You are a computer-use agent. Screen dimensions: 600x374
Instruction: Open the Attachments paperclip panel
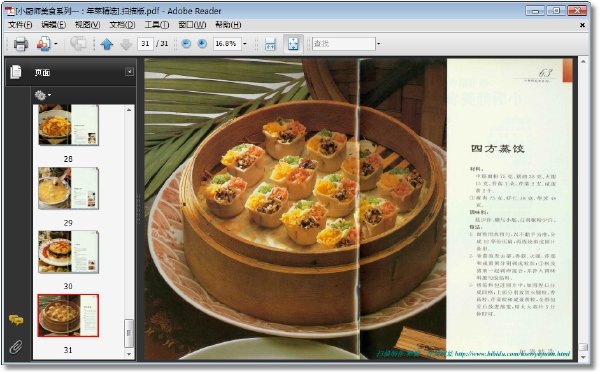click(16, 346)
